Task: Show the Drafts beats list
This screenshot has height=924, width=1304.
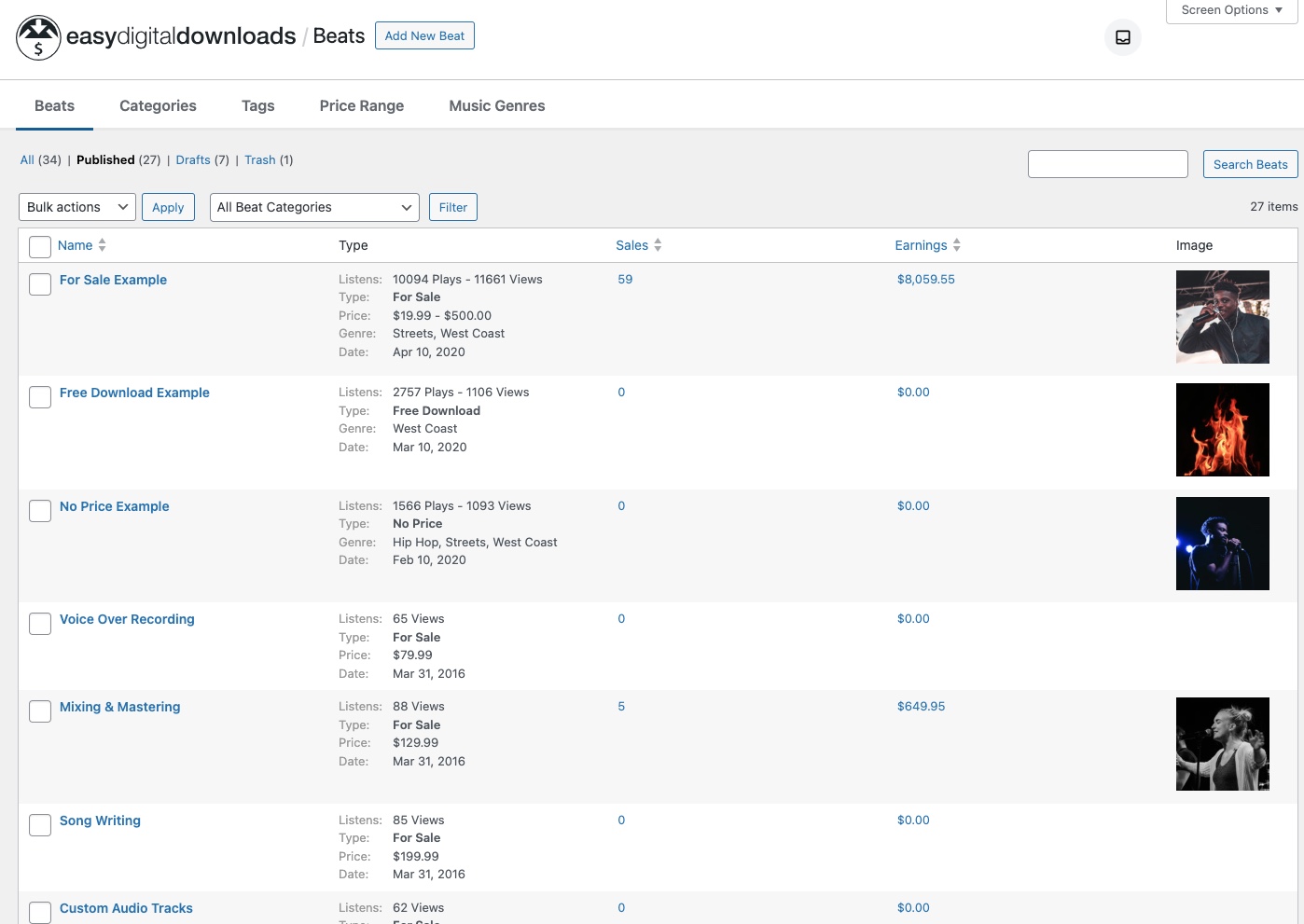Action: tap(193, 160)
